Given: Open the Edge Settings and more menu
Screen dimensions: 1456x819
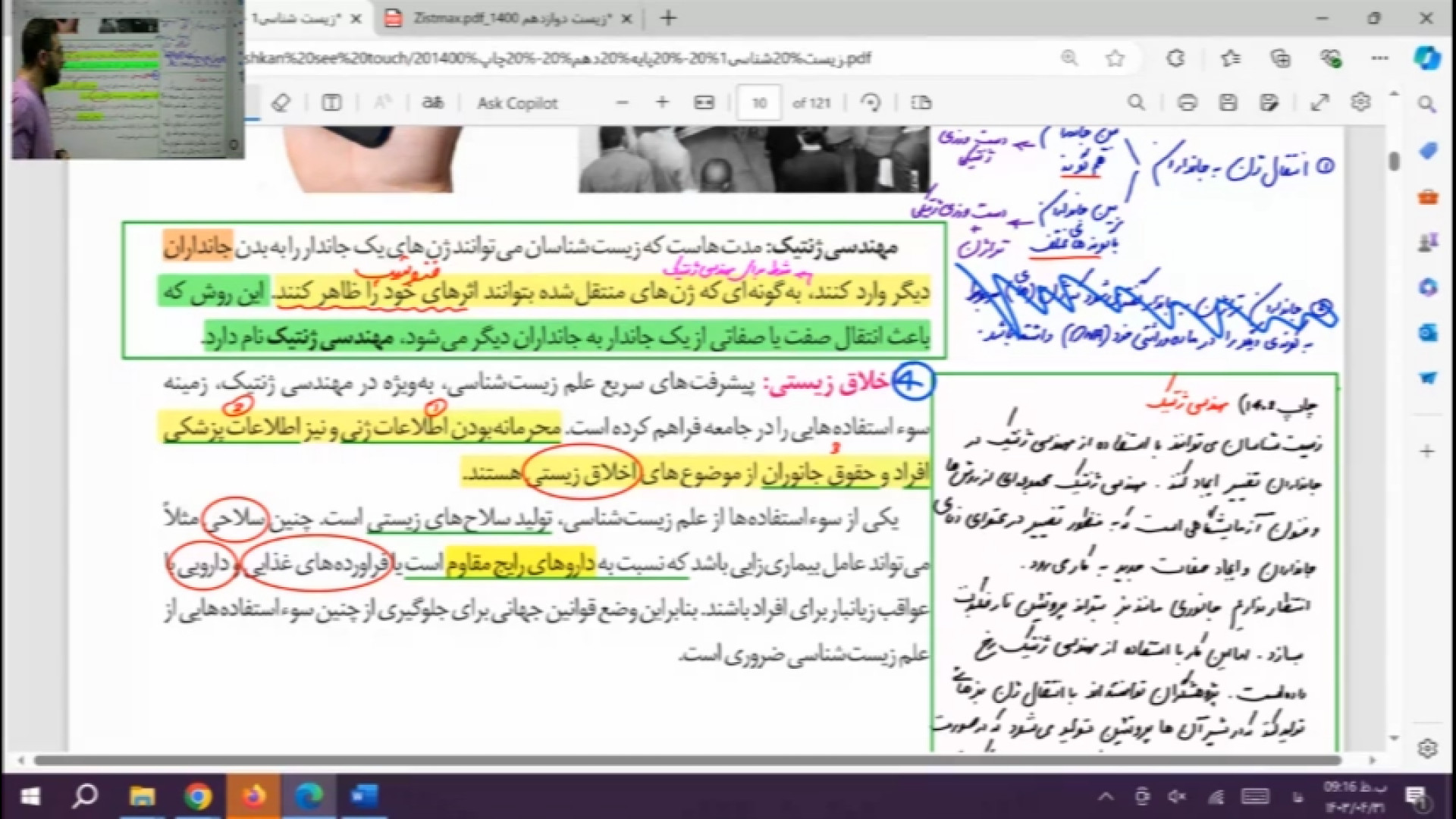Looking at the screenshot, I should point(1379,58).
